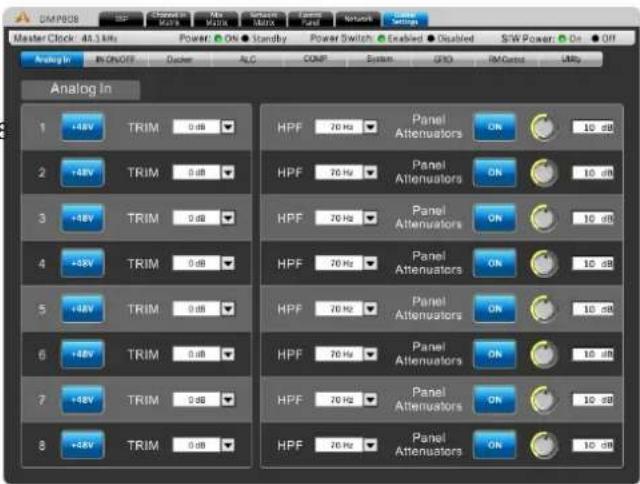Select S/W Power Off radio button
Image resolution: width=640 pixels, height=484 pixels.
click(x=596, y=39)
